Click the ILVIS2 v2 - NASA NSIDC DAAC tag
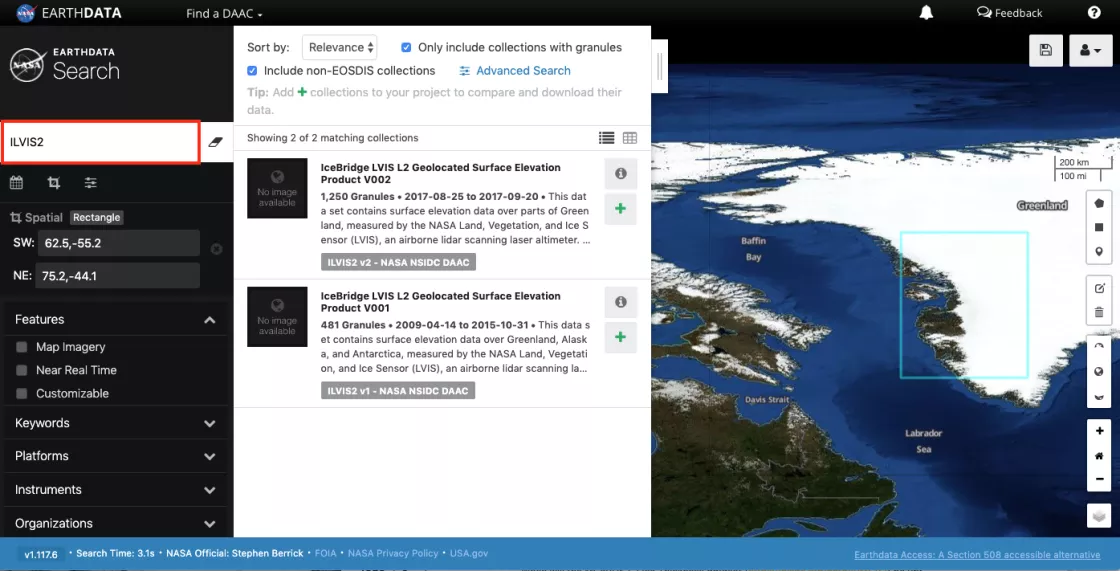Image resolution: width=1120 pixels, height=571 pixels. tap(399, 262)
